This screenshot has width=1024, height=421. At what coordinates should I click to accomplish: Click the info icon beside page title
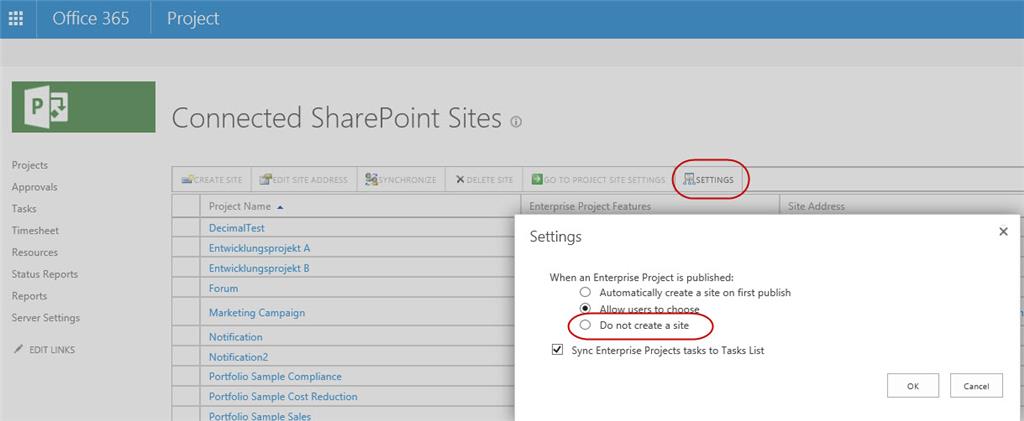pyautogui.click(x=516, y=121)
